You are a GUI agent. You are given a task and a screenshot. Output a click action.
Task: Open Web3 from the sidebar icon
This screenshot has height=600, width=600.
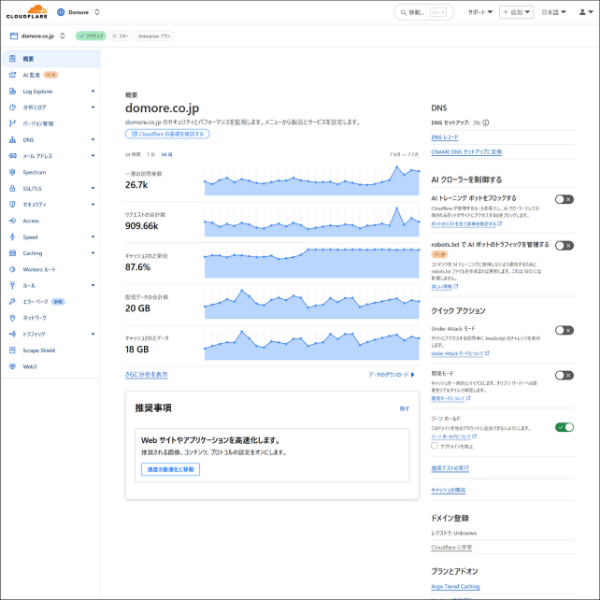[10, 366]
